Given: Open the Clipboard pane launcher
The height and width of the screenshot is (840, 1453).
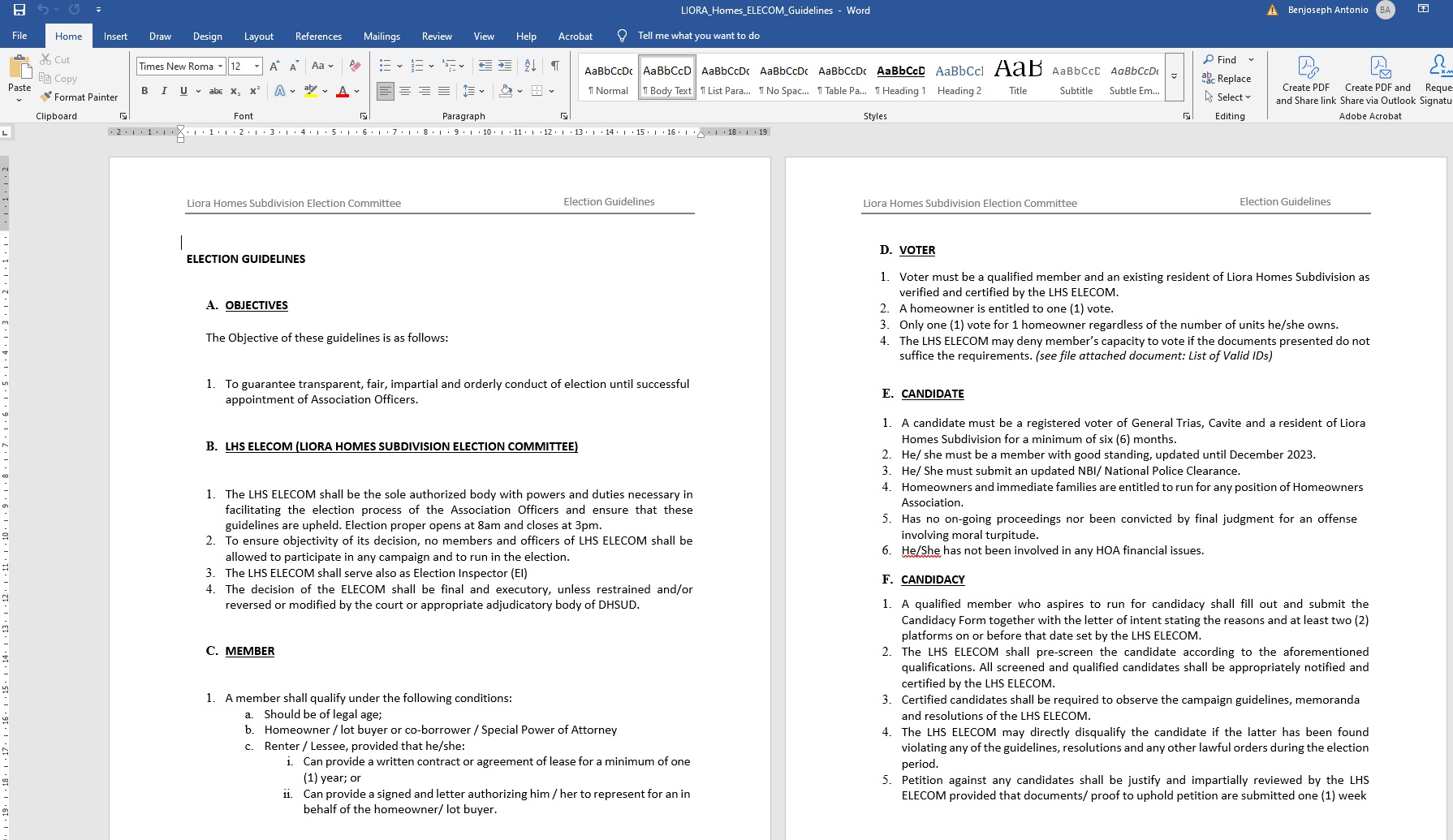Looking at the screenshot, I should coord(123,116).
